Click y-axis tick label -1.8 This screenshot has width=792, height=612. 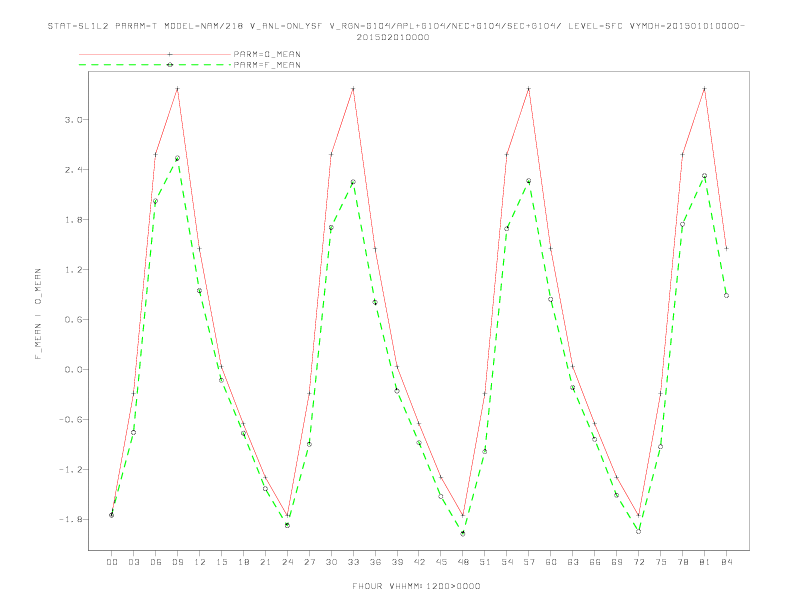[x=70, y=520]
